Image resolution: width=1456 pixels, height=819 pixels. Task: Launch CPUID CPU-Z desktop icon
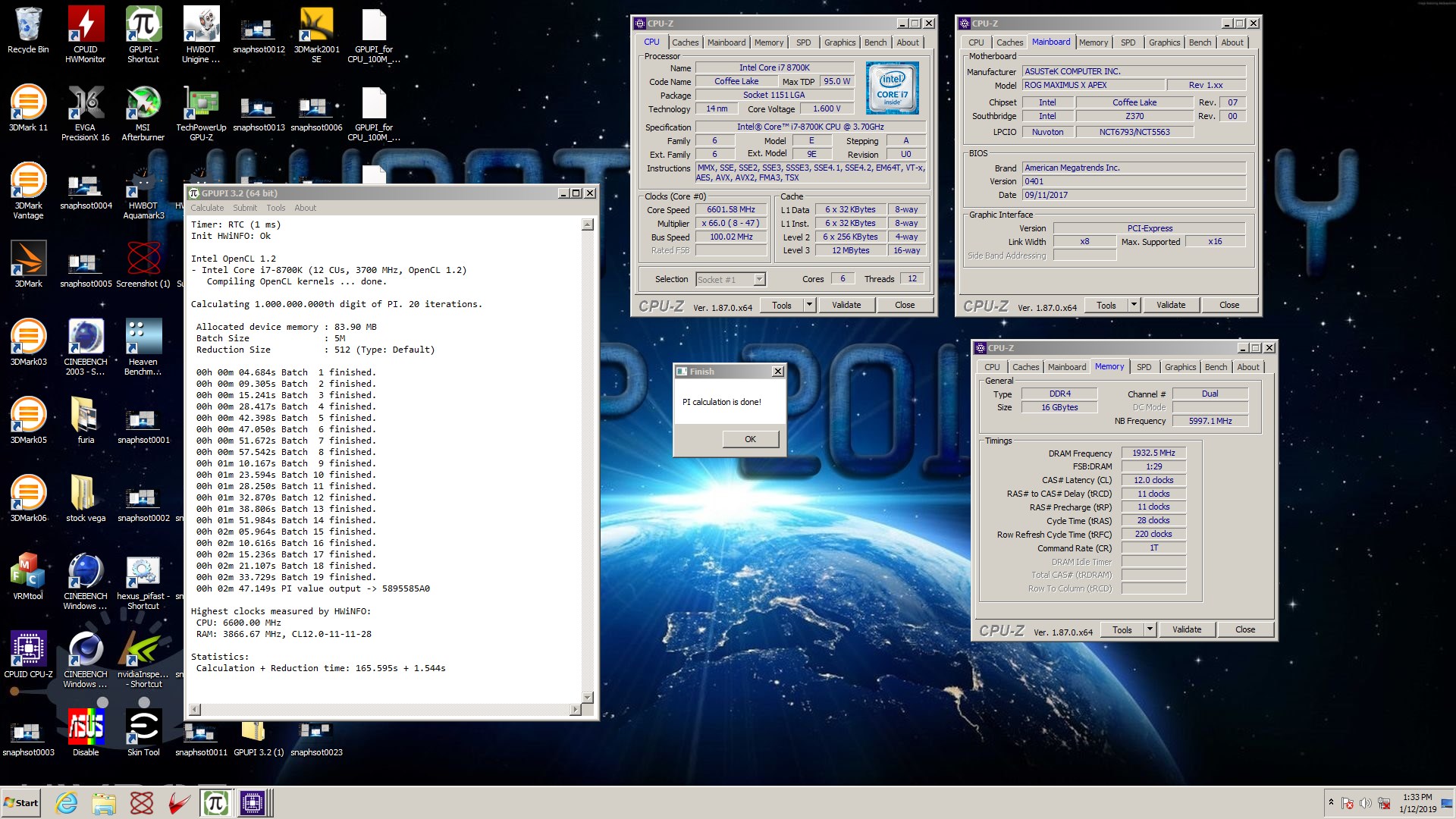(x=28, y=654)
